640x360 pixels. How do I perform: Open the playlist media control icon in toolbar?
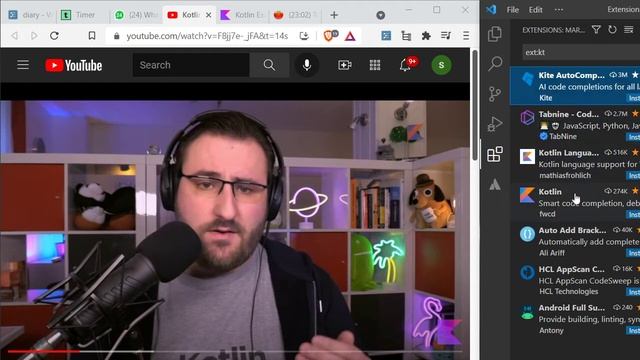446,36
